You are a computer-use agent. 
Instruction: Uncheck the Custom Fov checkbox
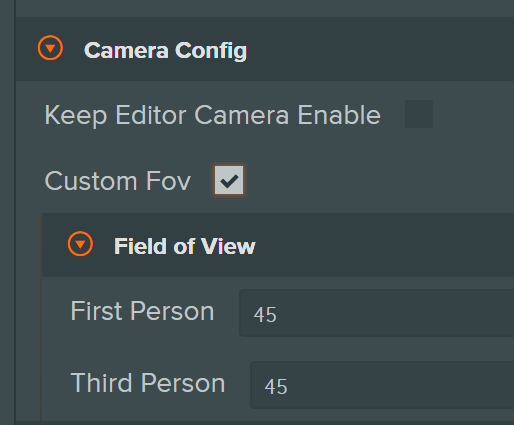pyautogui.click(x=229, y=180)
